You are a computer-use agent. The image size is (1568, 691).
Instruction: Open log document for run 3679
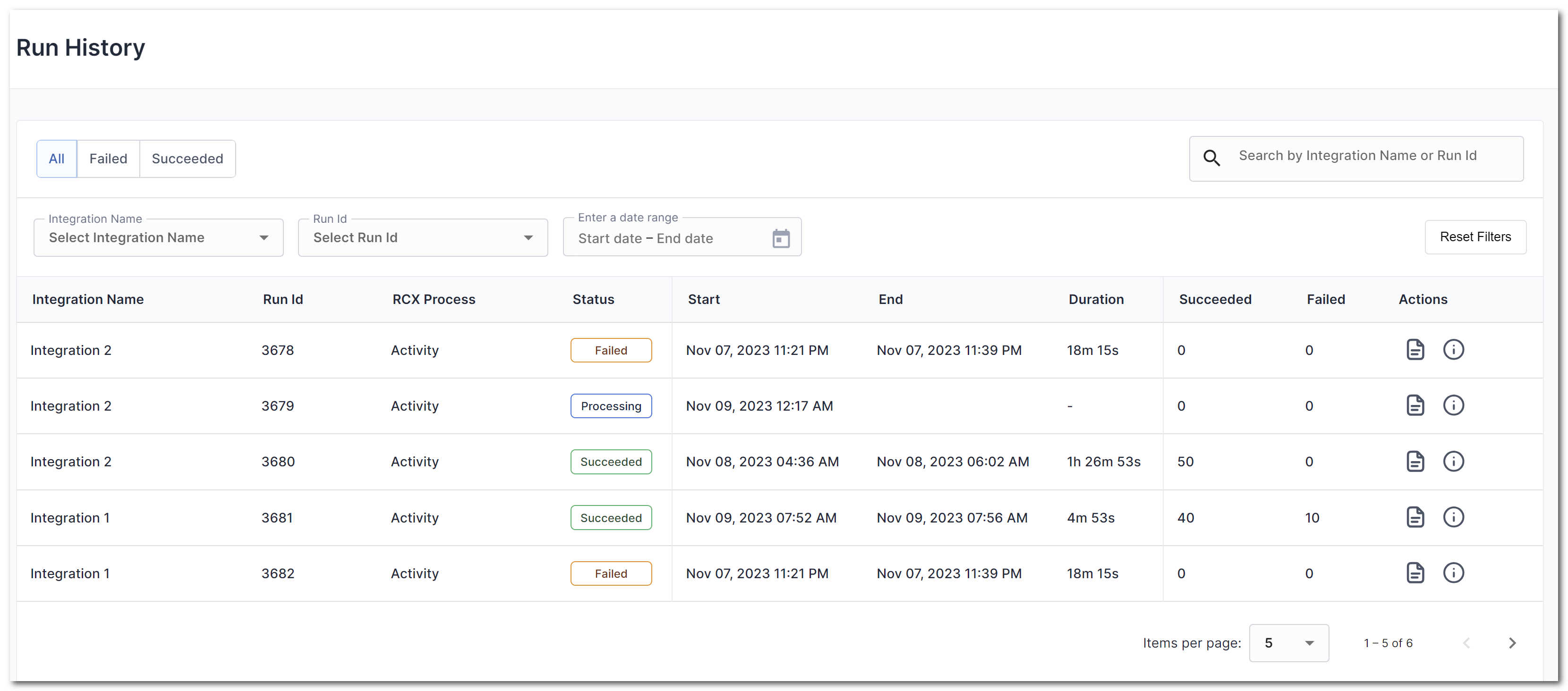tap(1415, 405)
